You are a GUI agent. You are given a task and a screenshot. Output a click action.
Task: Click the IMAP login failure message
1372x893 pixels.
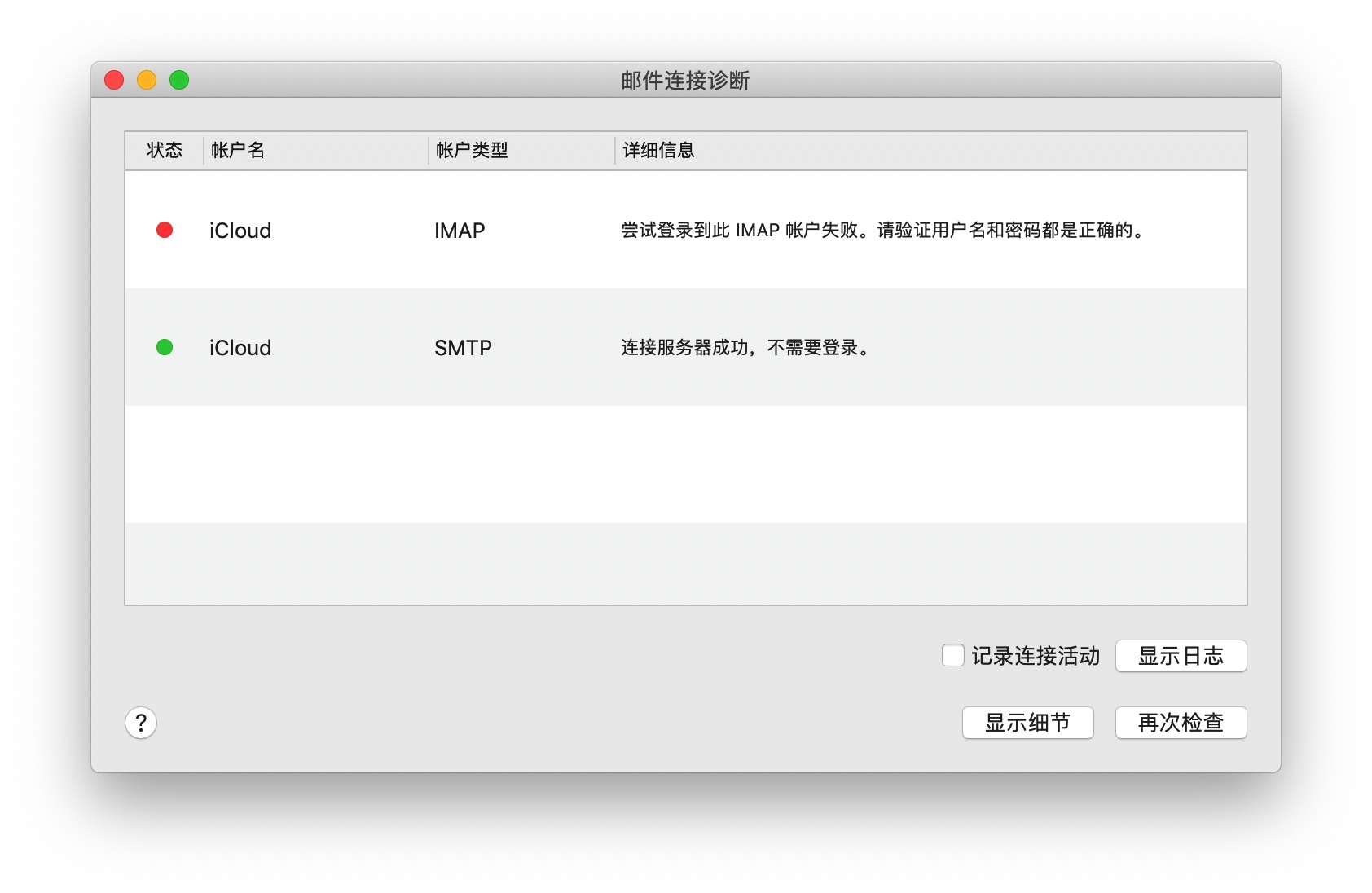pos(882,231)
